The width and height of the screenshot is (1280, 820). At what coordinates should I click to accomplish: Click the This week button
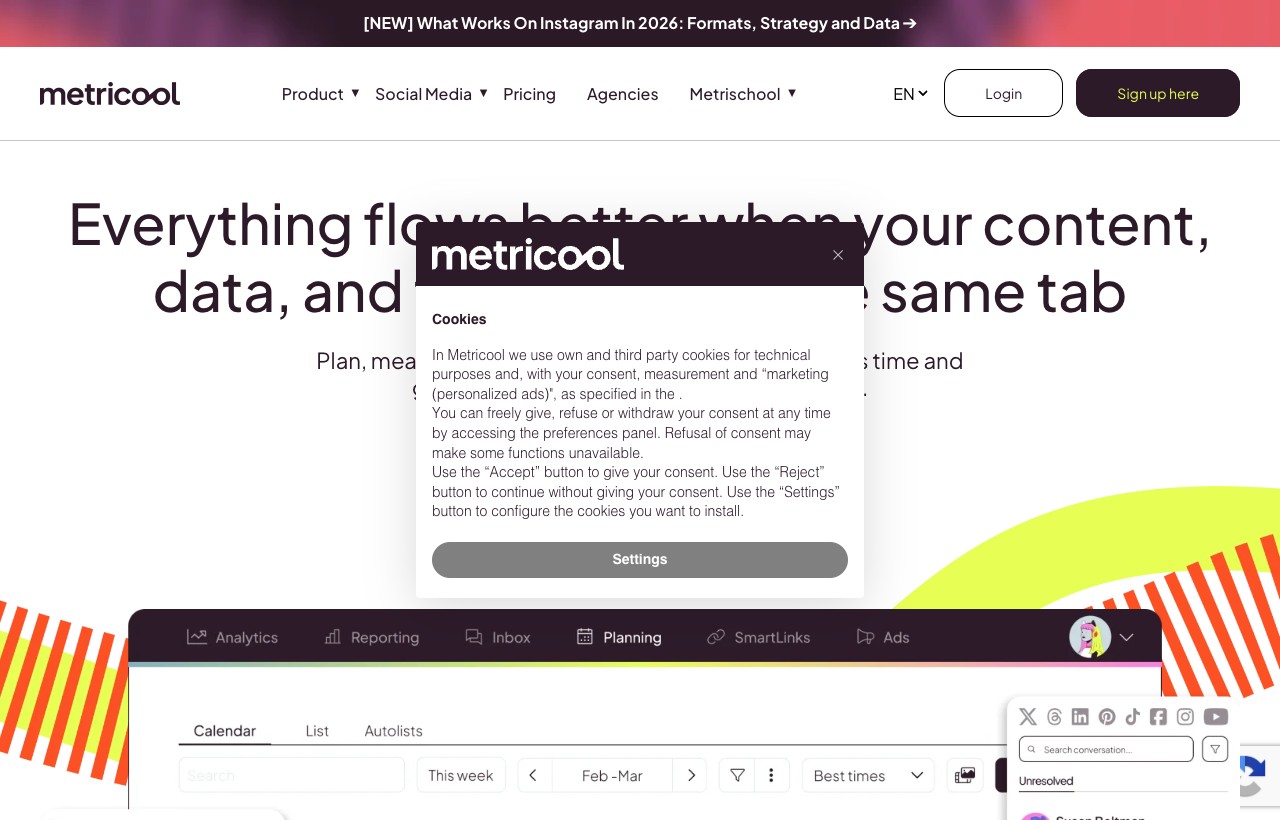click(461, 775)
